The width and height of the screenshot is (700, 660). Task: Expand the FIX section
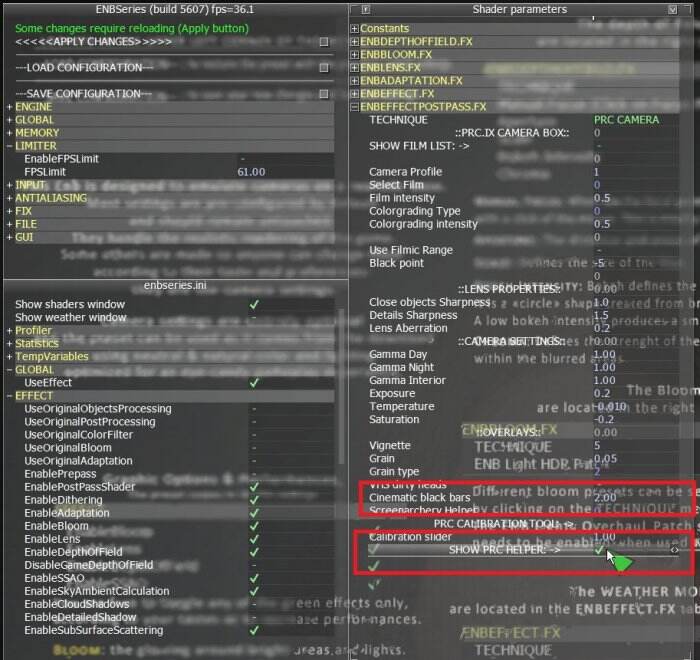pos(9,211)
